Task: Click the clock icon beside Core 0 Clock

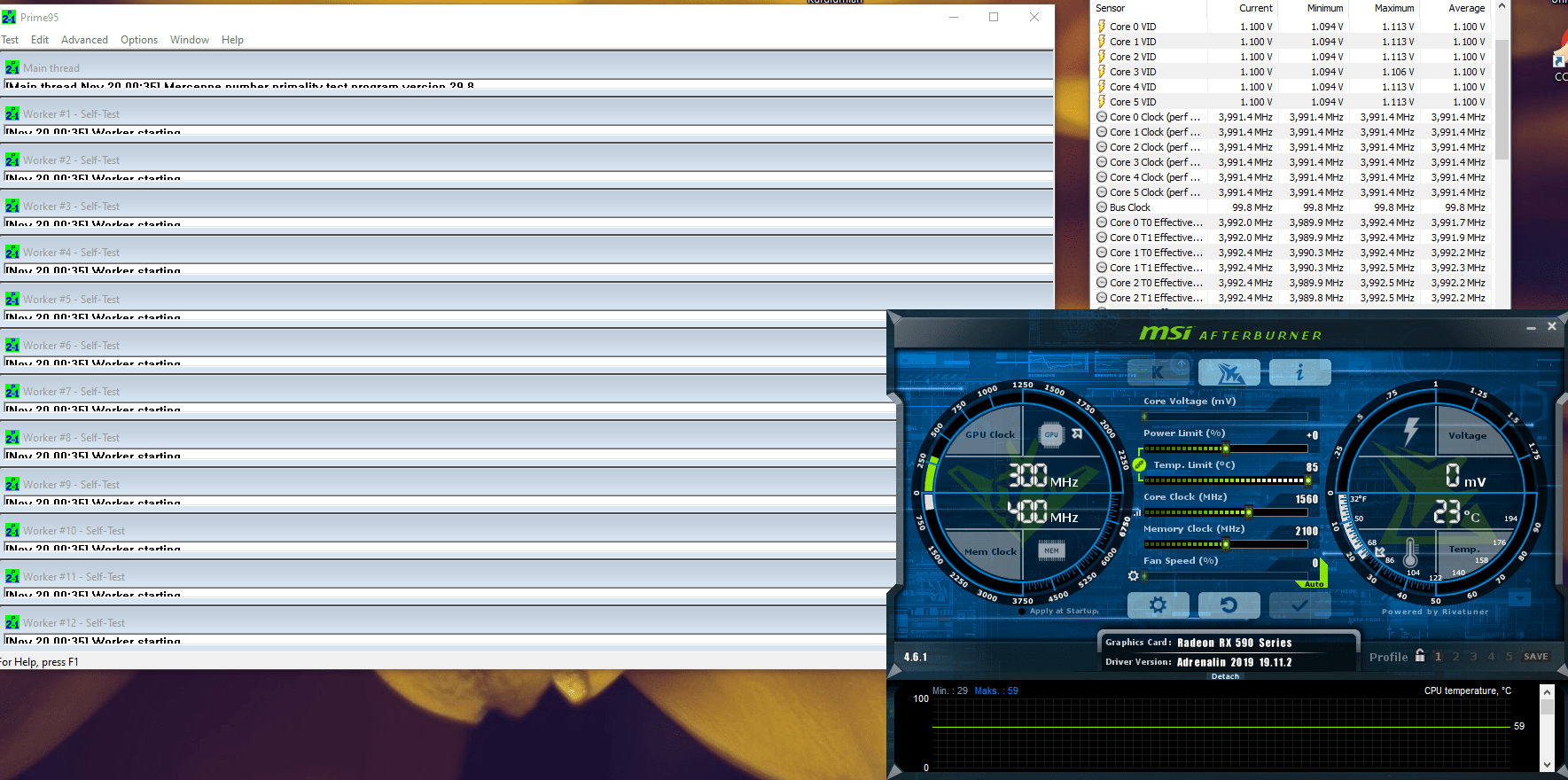Action: point(1102,117)
